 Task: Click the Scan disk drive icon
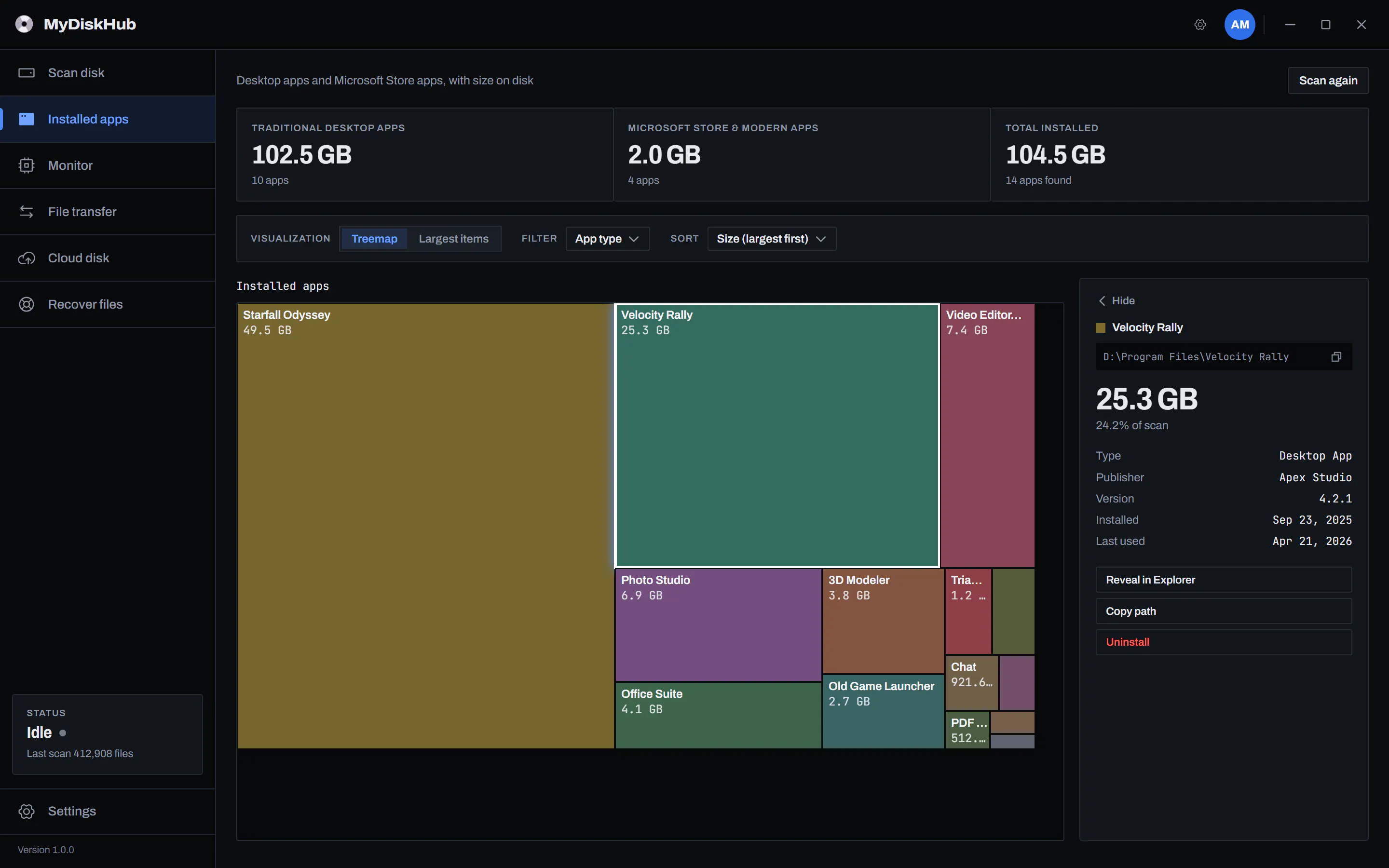(27, 73)
